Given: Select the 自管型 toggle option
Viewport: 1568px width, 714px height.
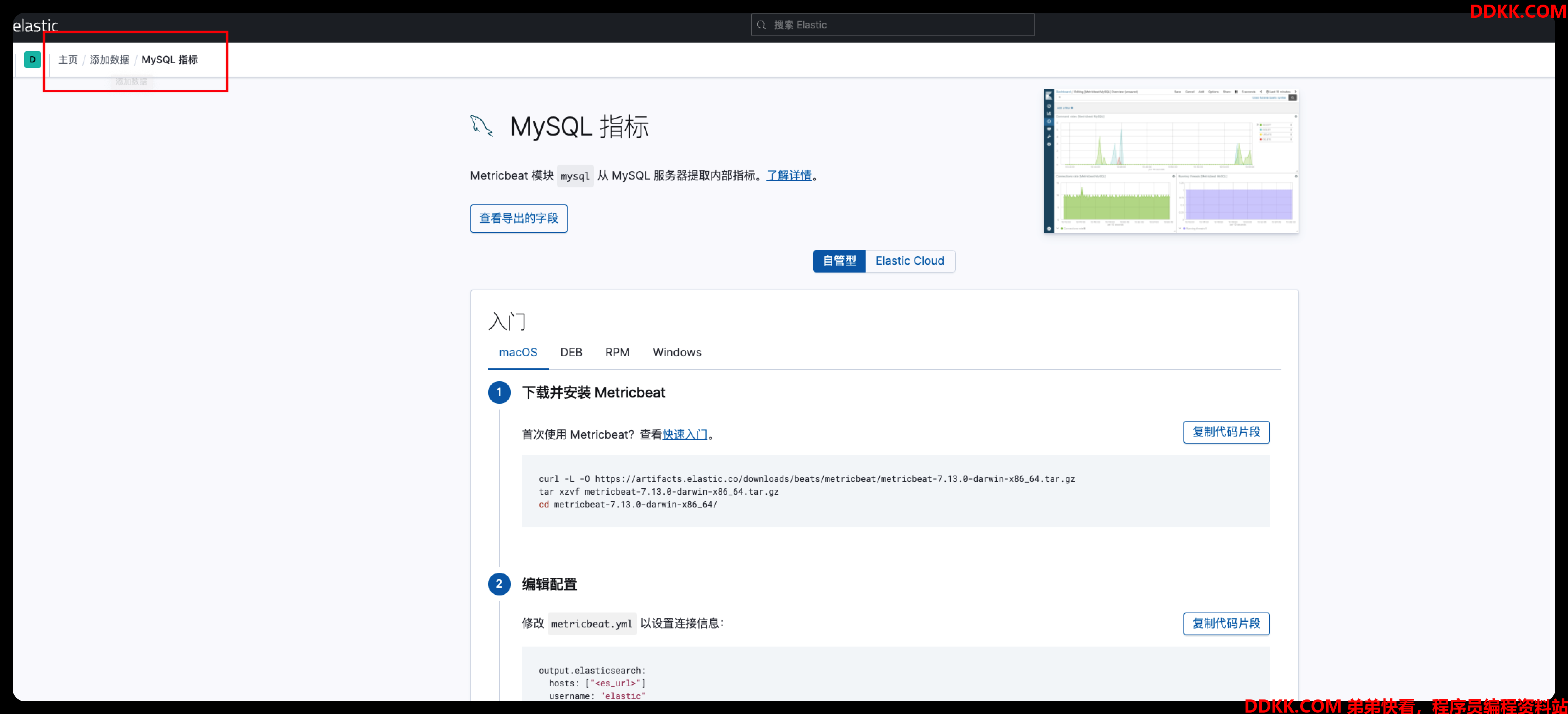Looking at the screenshot, I should click(x=839, y=261).
